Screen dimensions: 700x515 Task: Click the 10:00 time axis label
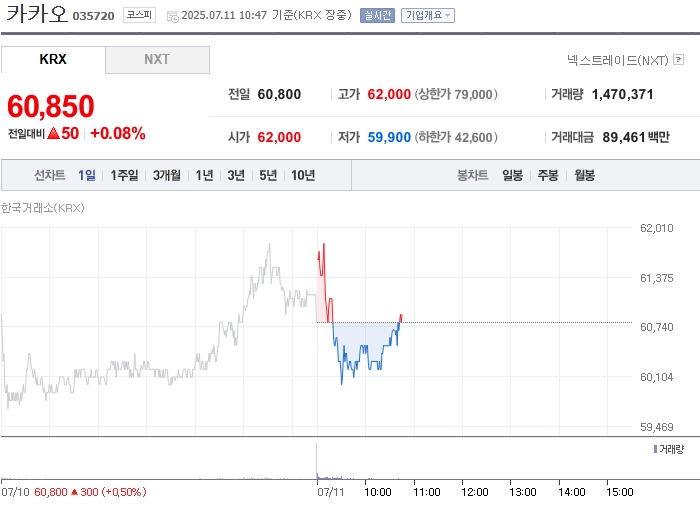coord(378,492)
